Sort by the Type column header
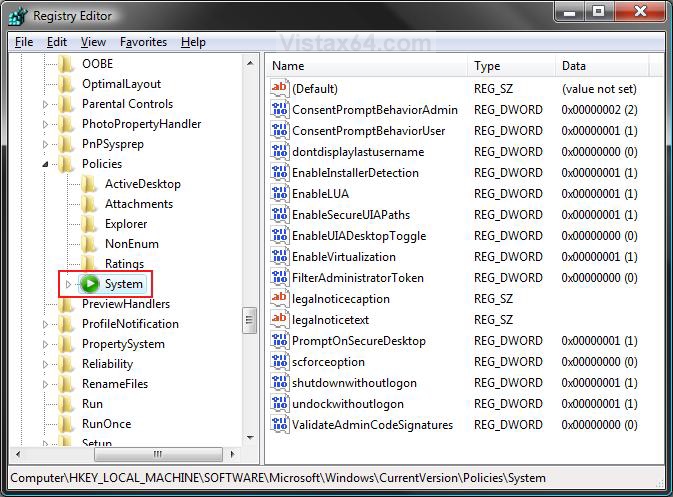The width and height of the screenshot is (673, 497). tap(512, 66)
